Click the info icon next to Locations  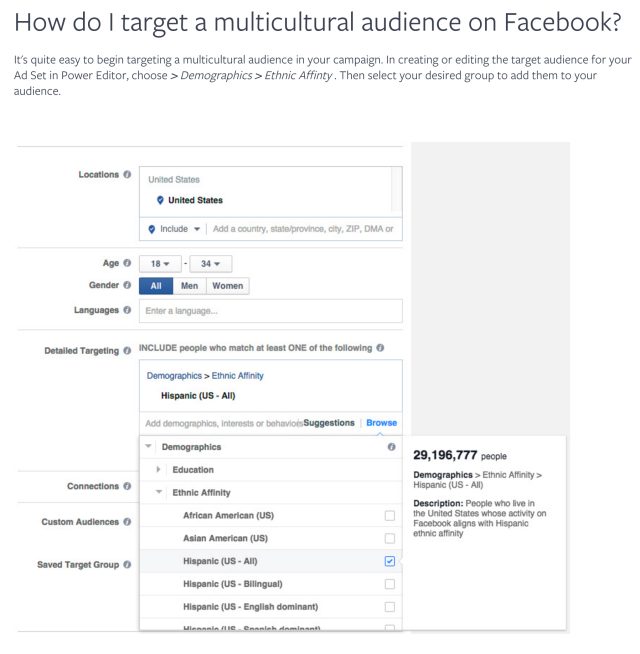click(x=127, y=174)
